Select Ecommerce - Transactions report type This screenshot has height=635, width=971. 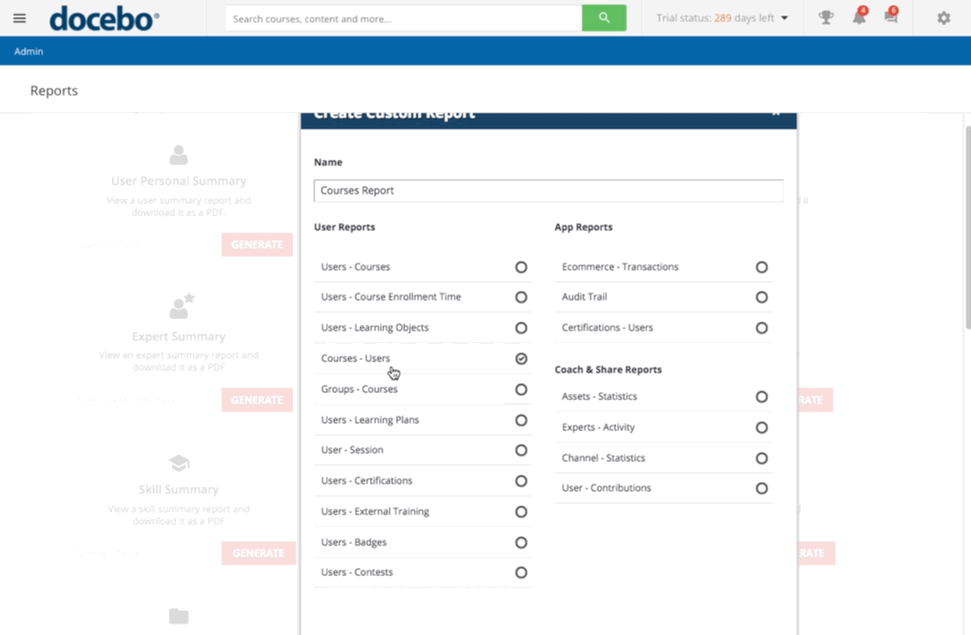point(761,267)
